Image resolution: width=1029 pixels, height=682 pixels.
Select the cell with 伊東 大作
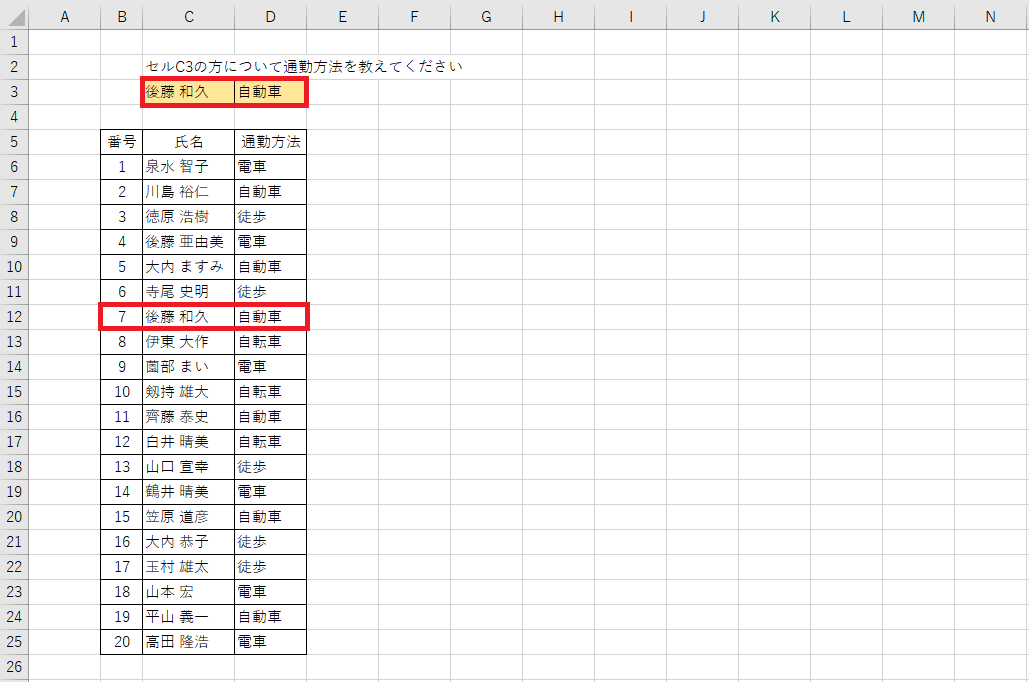pos(188,342)
